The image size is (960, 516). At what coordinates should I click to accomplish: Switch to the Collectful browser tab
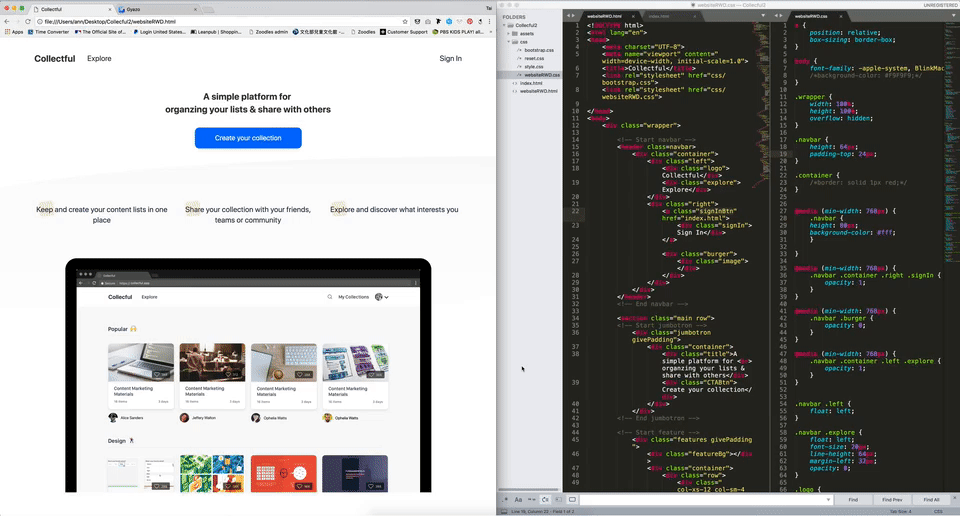70,9
